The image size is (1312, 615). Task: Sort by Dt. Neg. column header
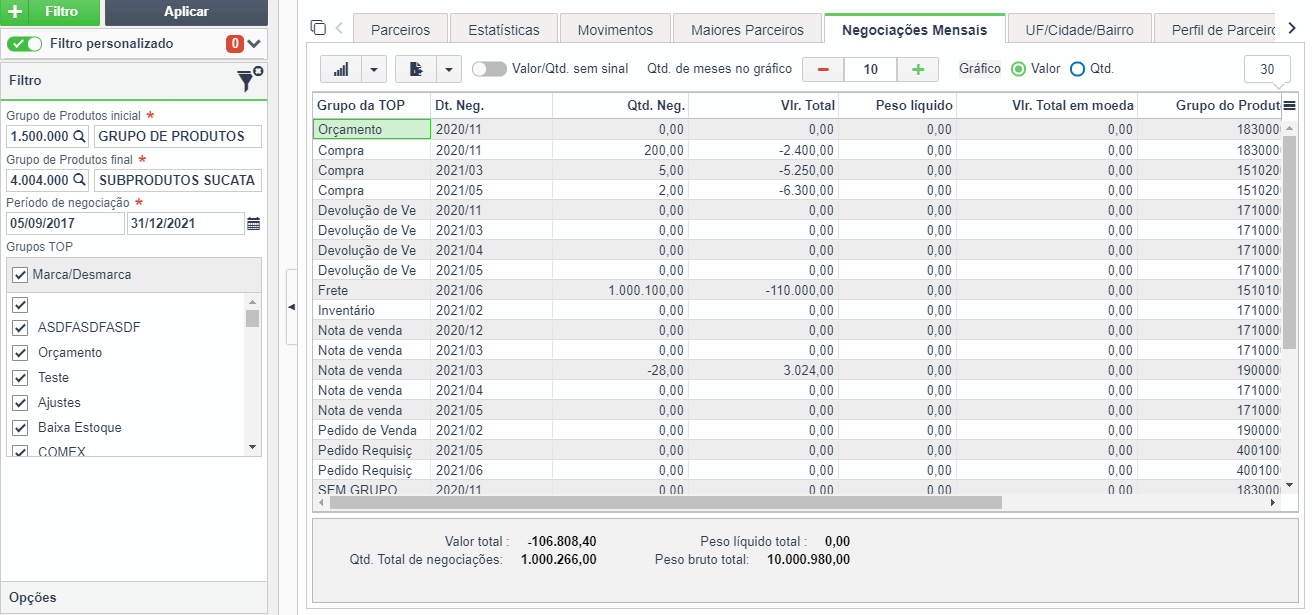(x=491, y=105)
